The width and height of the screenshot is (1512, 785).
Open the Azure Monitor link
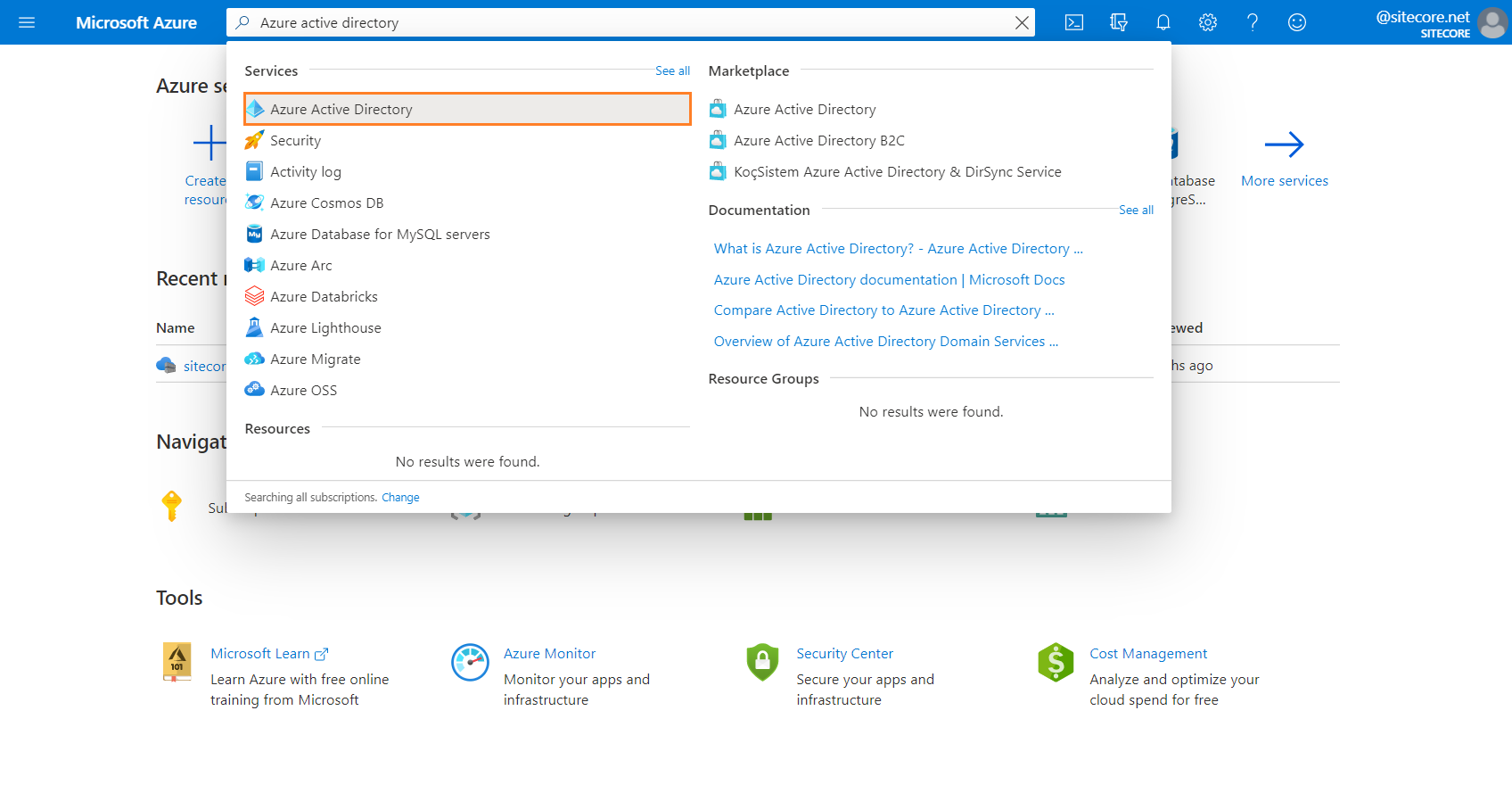pos(549,654)
